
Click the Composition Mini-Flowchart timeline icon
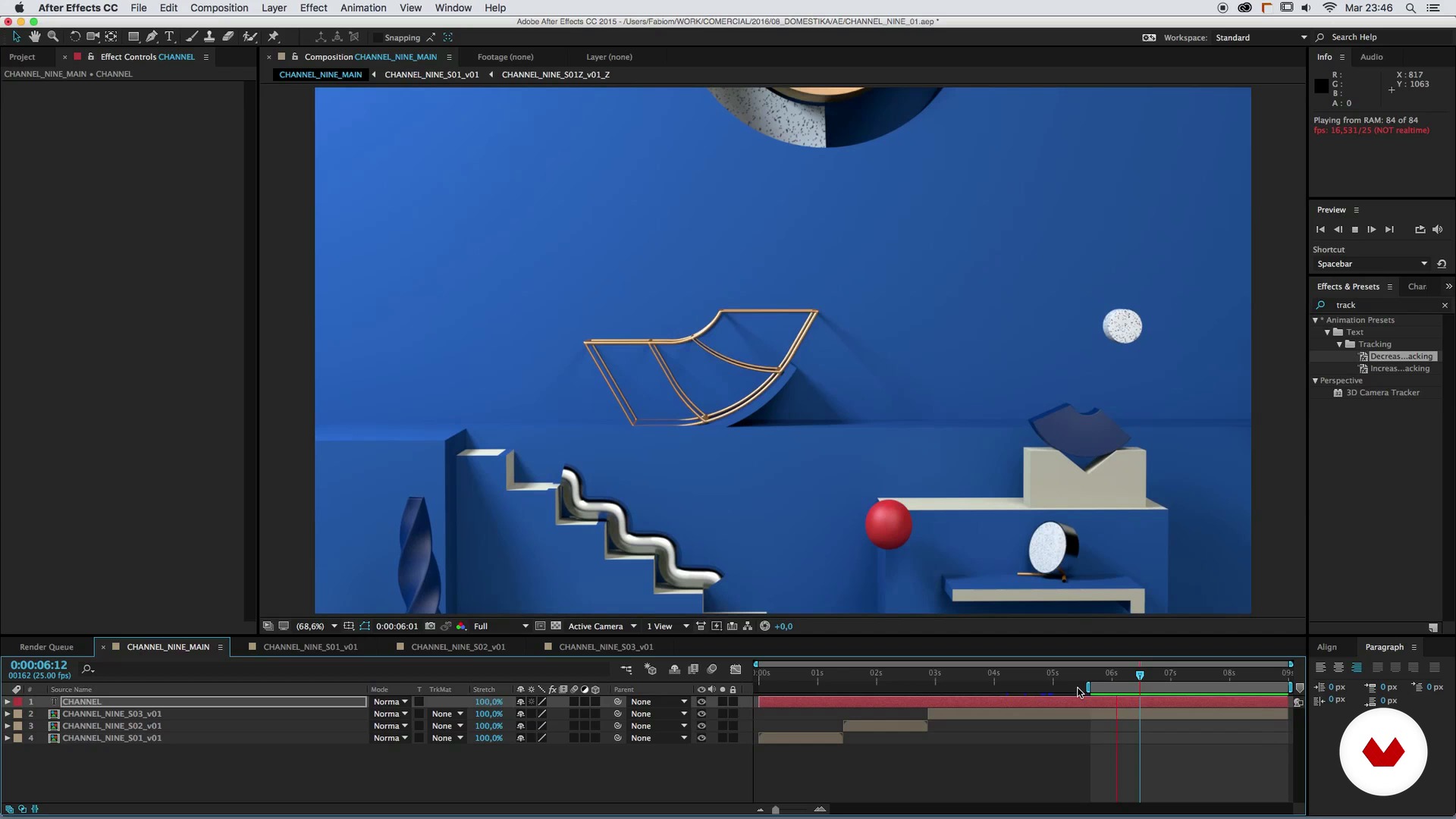(626, 669)
